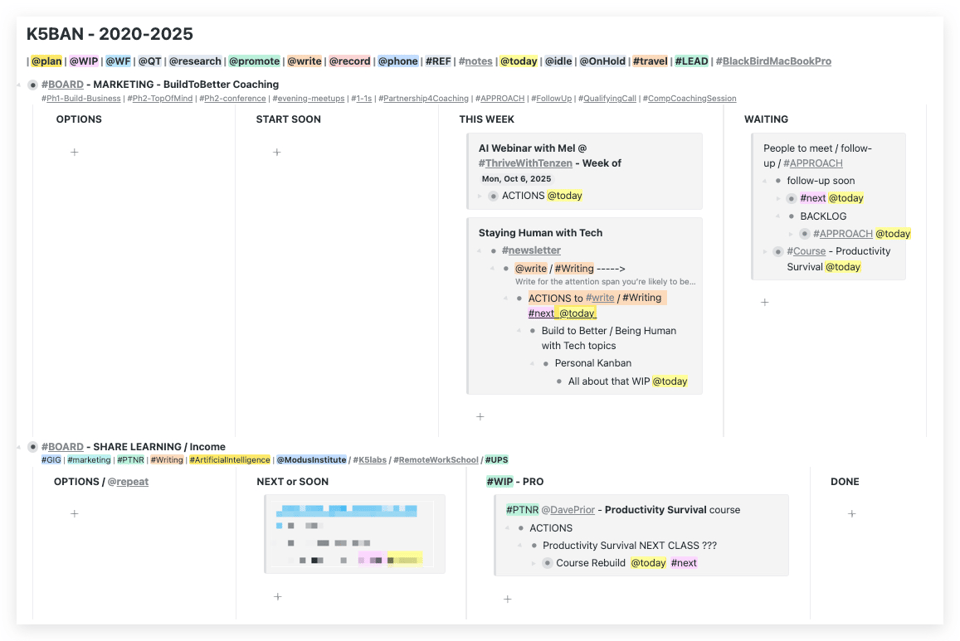Add a card below NEXT or SOON
Screen dimensions: 960x641
click(277, 597)
